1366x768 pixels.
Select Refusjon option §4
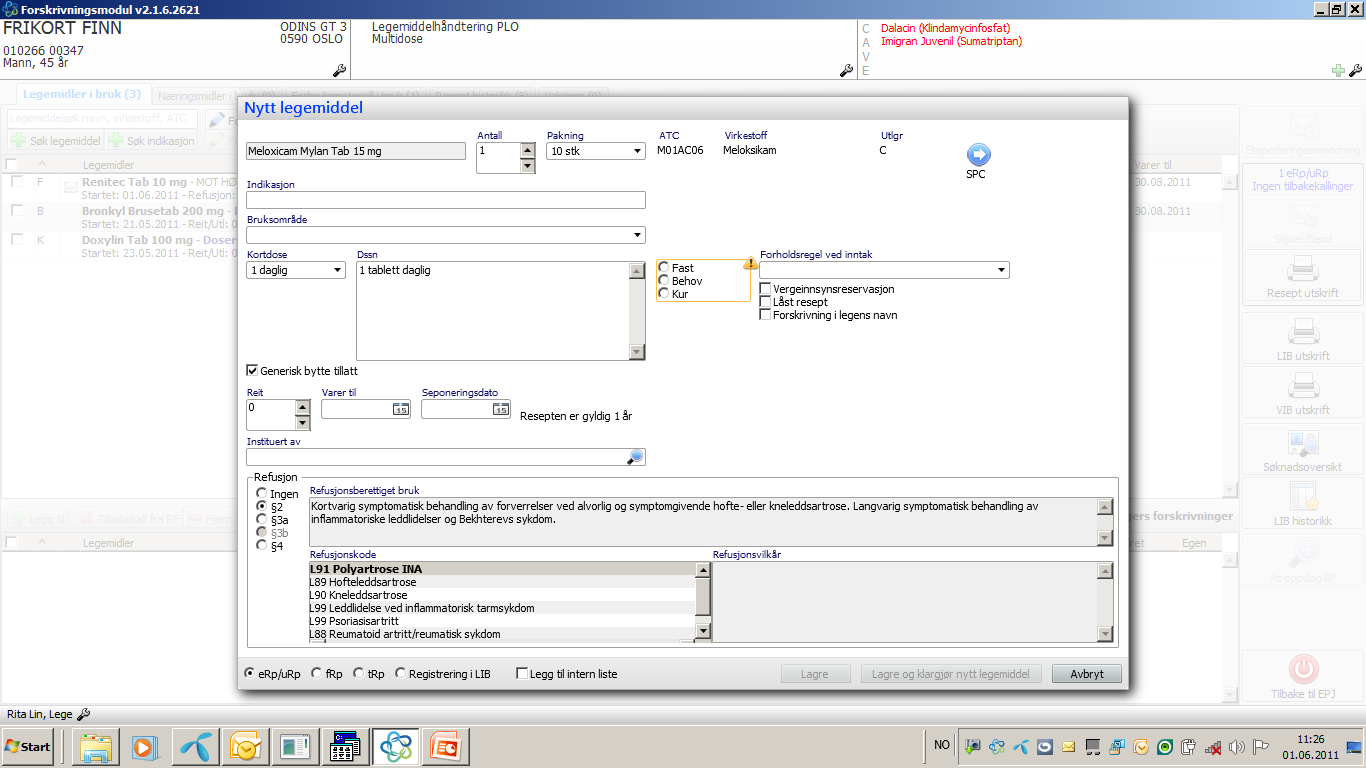tap(262, 546)
